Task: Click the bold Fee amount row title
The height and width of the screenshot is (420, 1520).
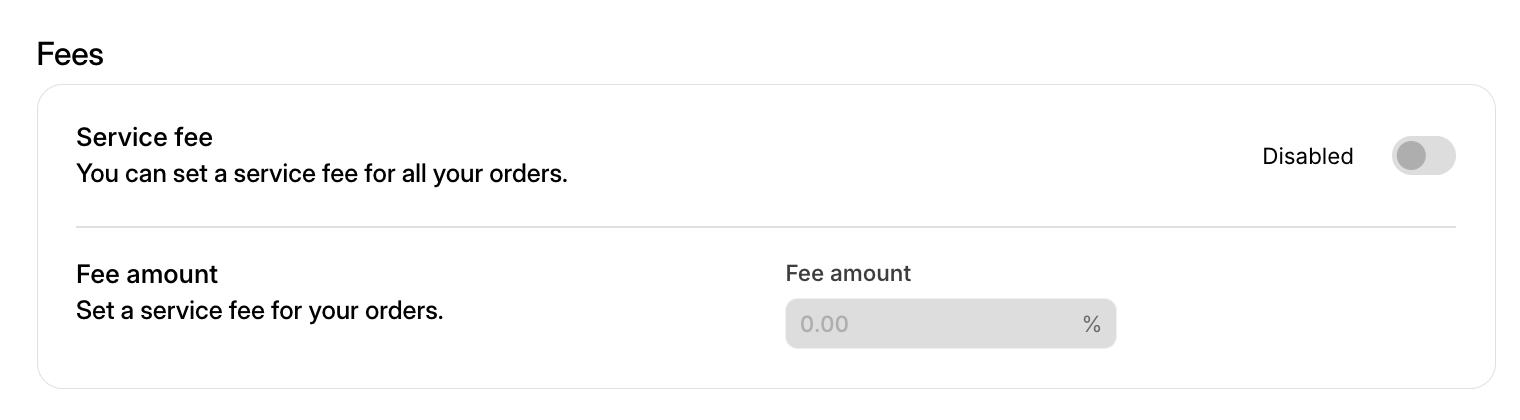Action: click(147, 273)
